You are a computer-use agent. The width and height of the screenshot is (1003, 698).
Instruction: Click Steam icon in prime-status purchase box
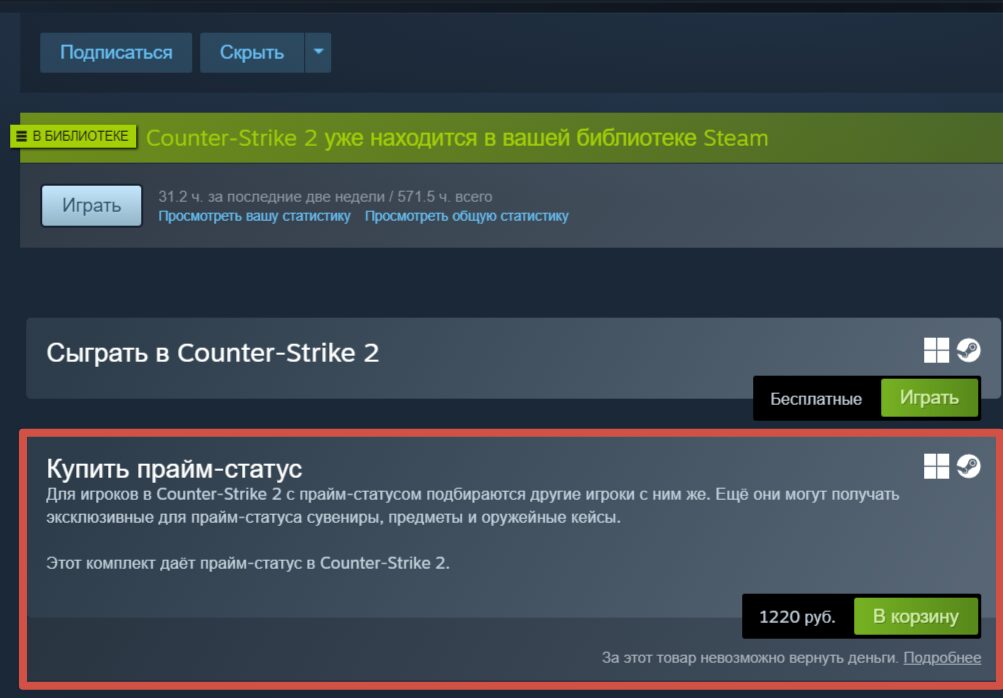point(968,466)
